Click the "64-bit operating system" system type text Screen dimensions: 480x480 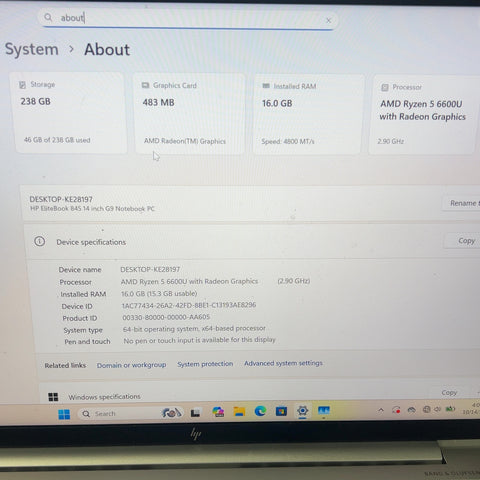(194, 329)
